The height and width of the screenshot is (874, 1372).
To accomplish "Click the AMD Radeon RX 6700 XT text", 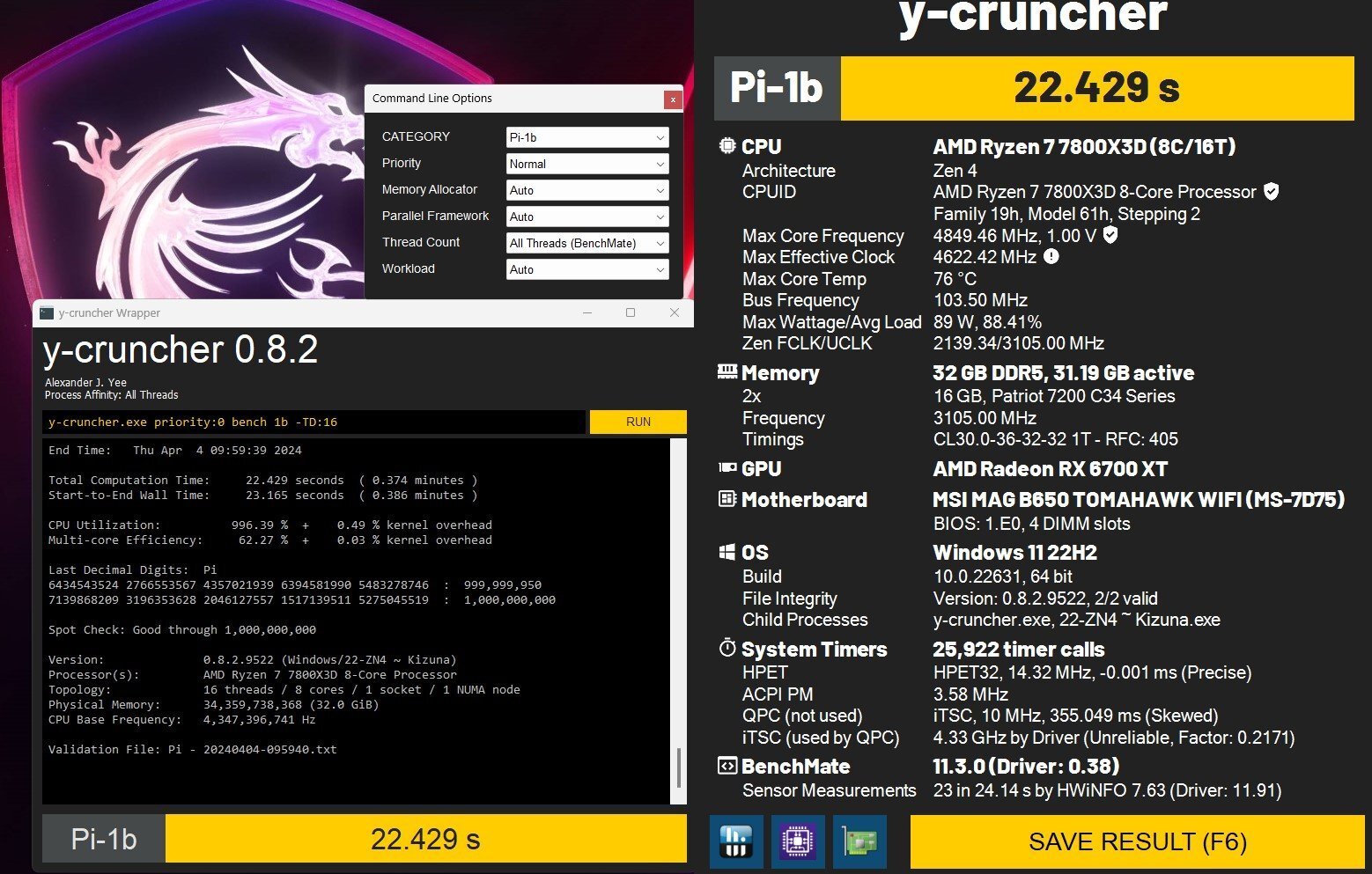I will pyautogui.click(x=1051, y=468).
